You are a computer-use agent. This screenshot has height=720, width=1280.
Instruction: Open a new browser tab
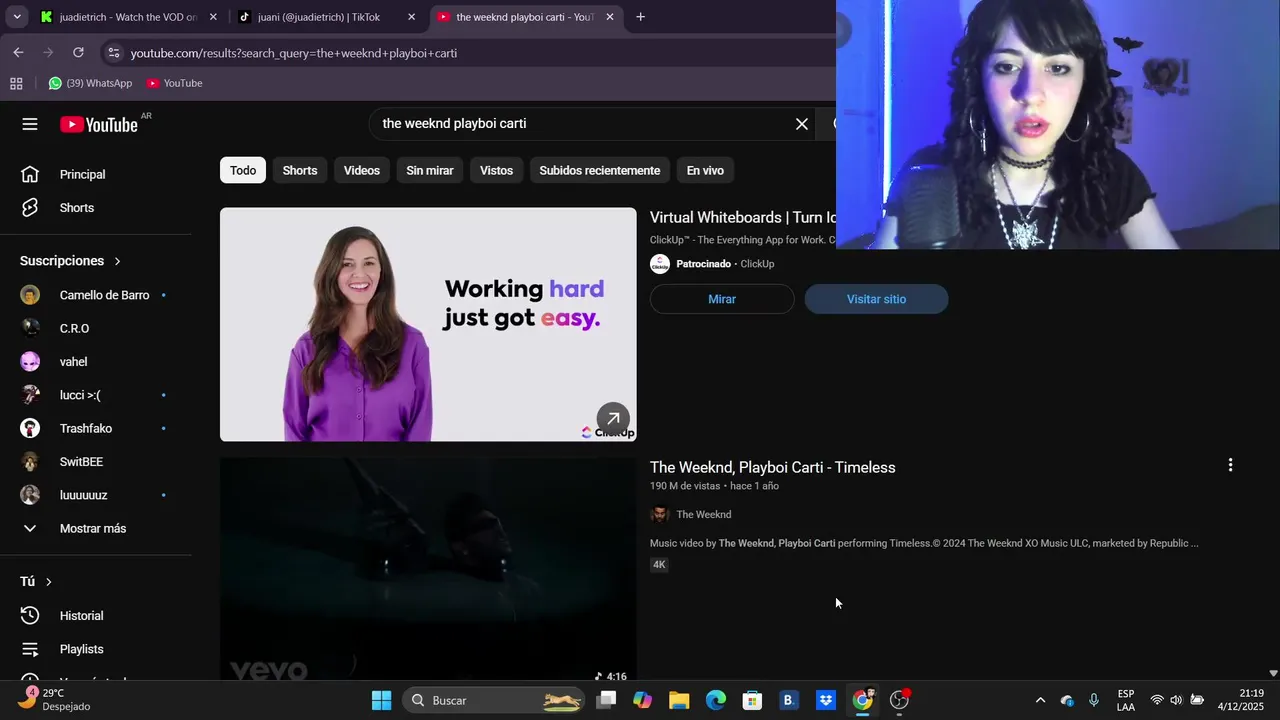[x=640, y=17]
